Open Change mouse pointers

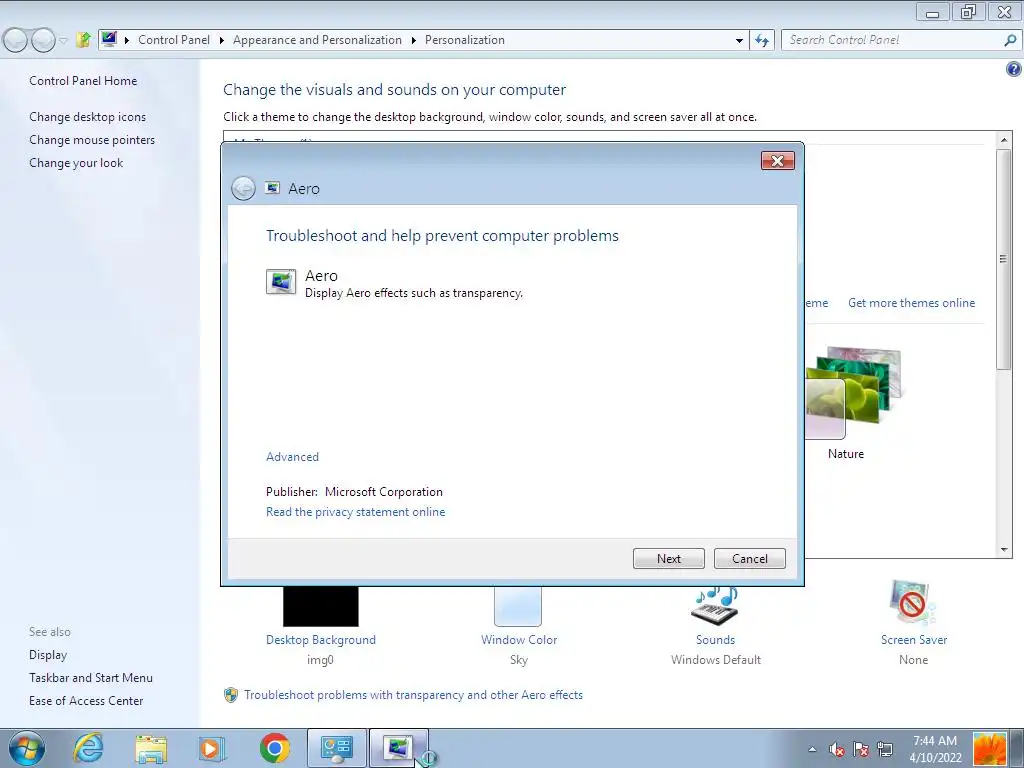[x=92, y=140]
